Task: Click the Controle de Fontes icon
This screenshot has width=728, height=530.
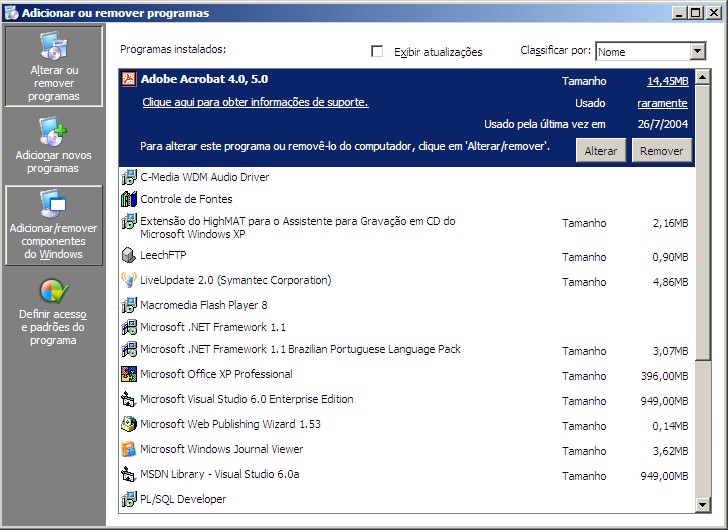Action: click(129, 199)
